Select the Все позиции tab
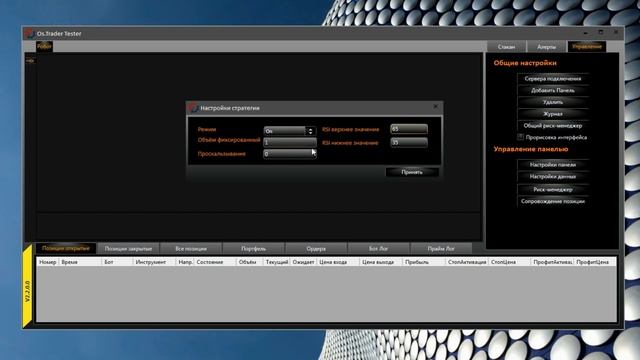 191,249
